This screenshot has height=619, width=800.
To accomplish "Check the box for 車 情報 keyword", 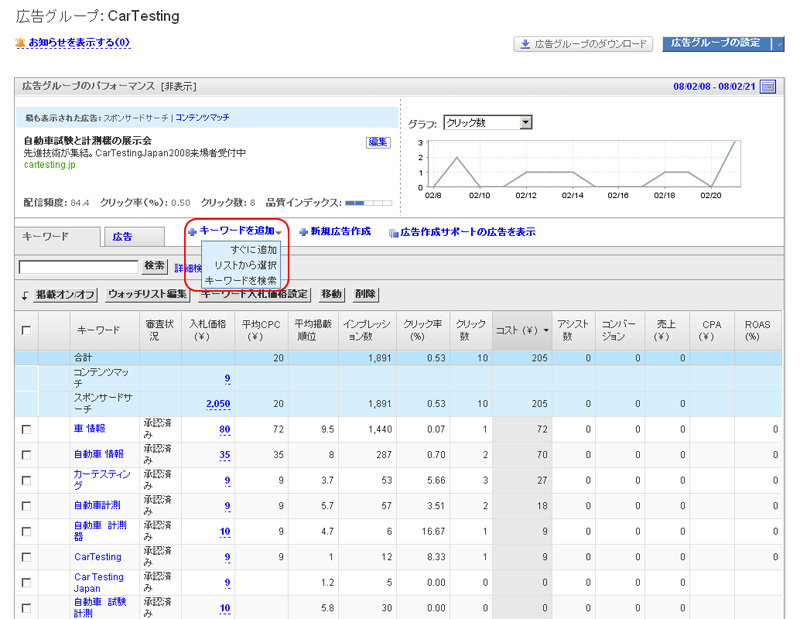I will click(26, 429).
